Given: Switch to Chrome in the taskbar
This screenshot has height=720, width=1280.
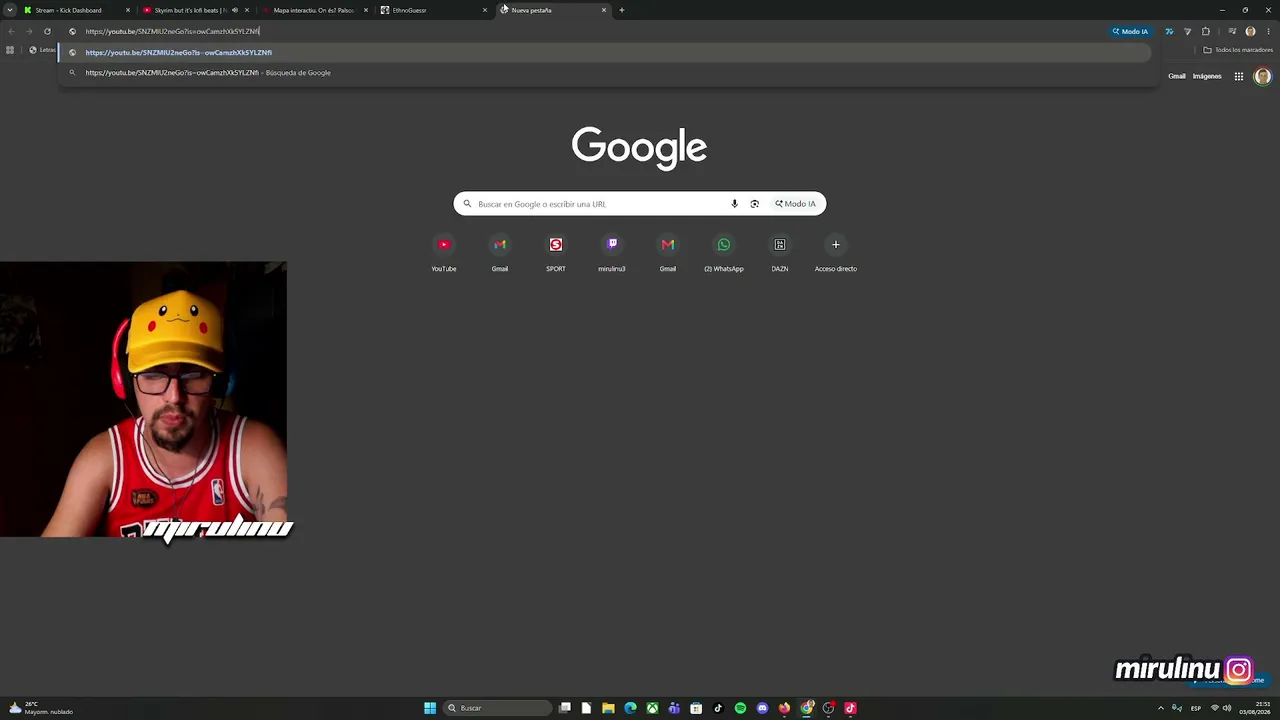Looking at the screenshot, I should tap(806, 708).
